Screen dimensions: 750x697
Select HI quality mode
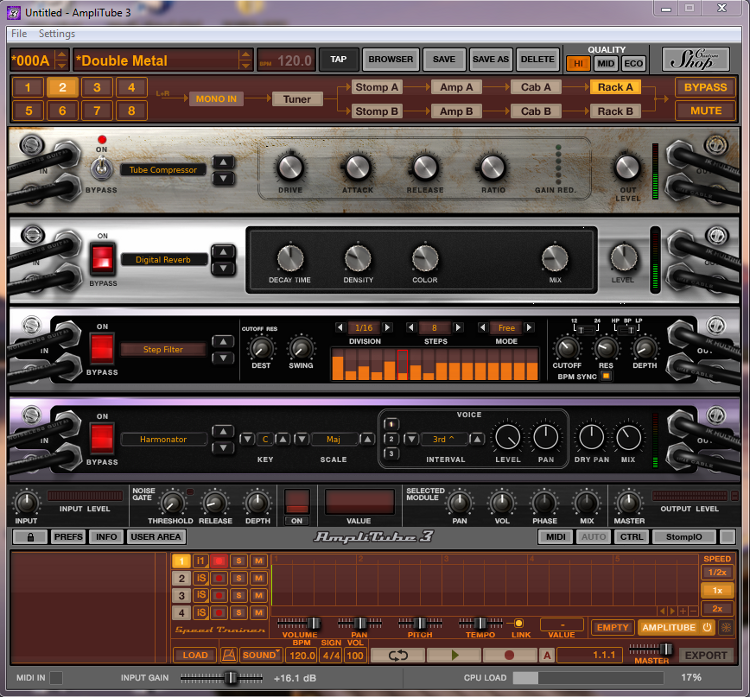578,63
